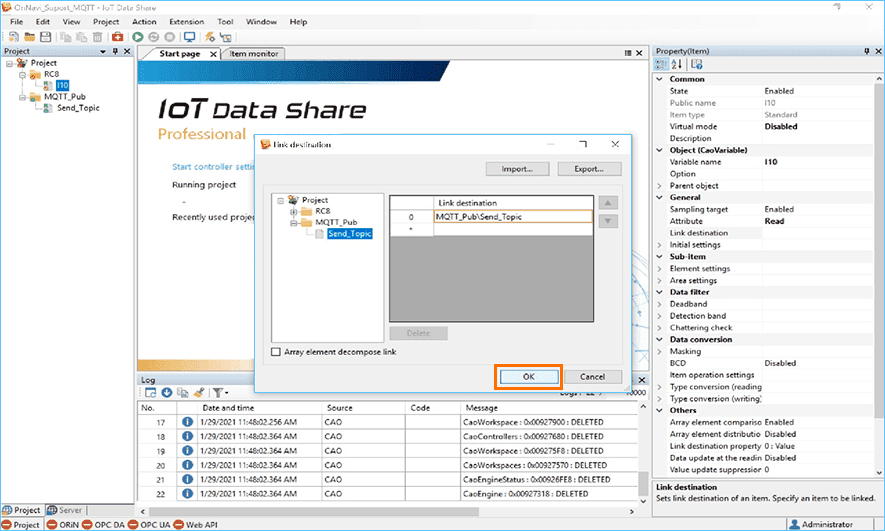Confirm link destination with OK
885x531 pixels.
[x=529, y=377]
